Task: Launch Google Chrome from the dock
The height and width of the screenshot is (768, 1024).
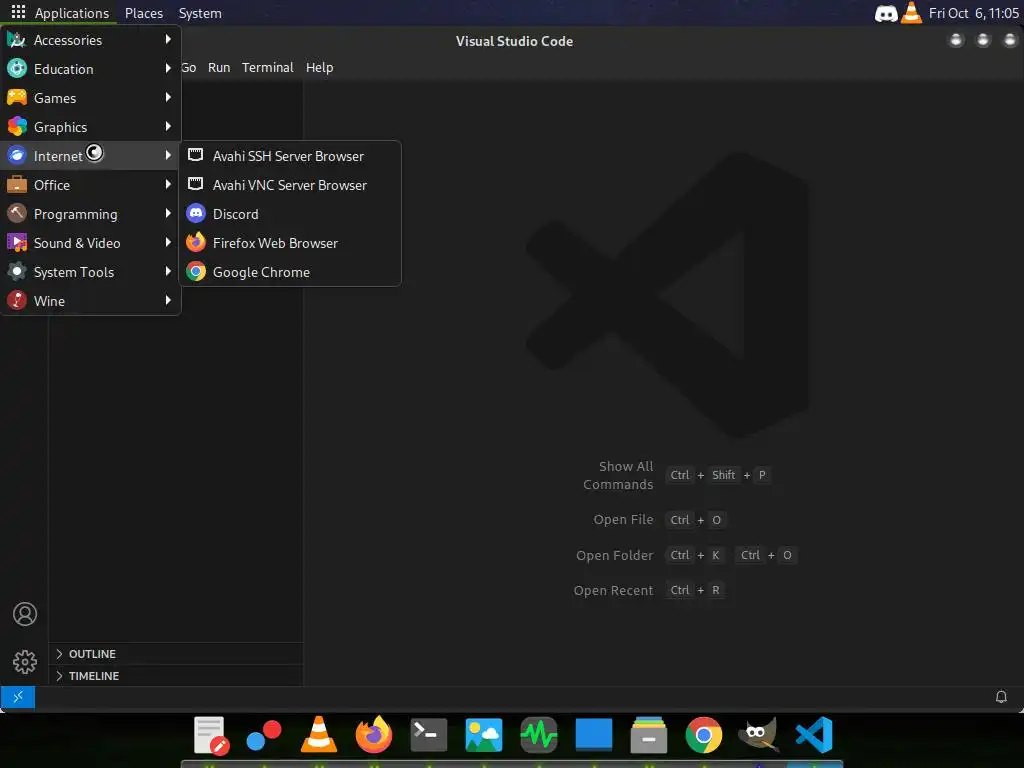Action: [703, 735]
